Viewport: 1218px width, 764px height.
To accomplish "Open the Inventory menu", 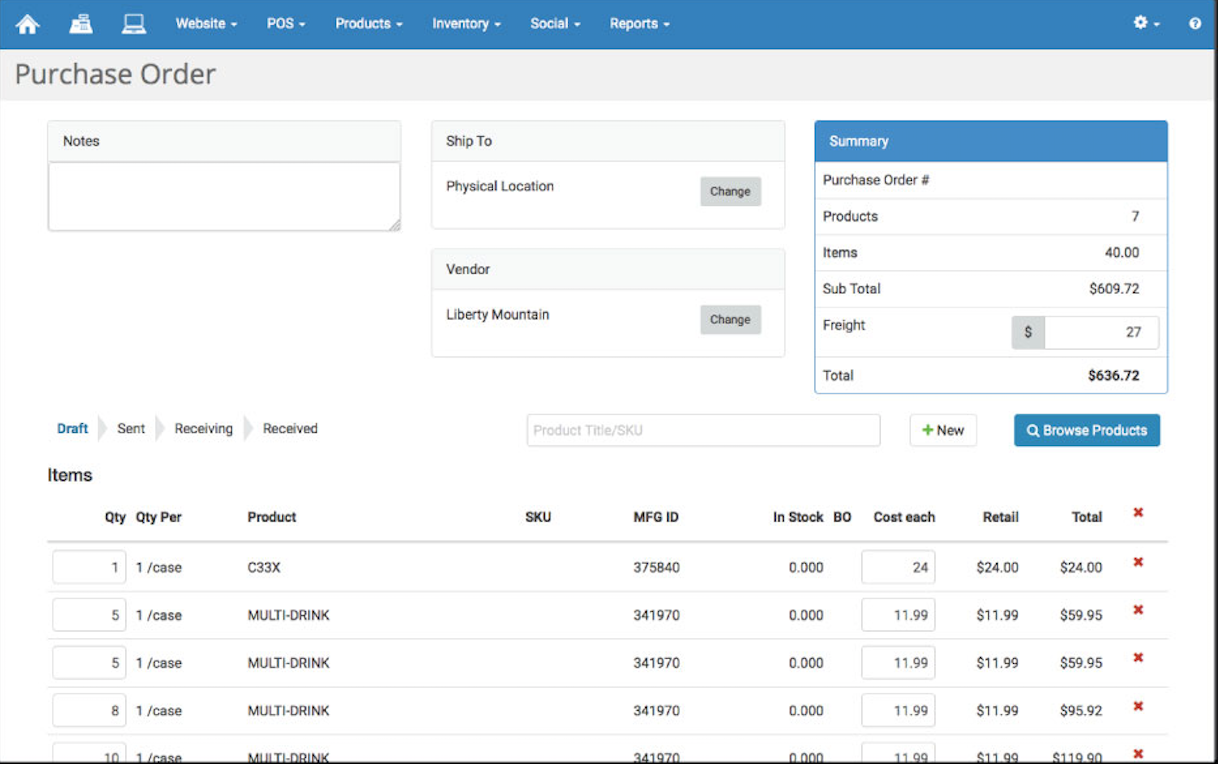I will 466,24.
